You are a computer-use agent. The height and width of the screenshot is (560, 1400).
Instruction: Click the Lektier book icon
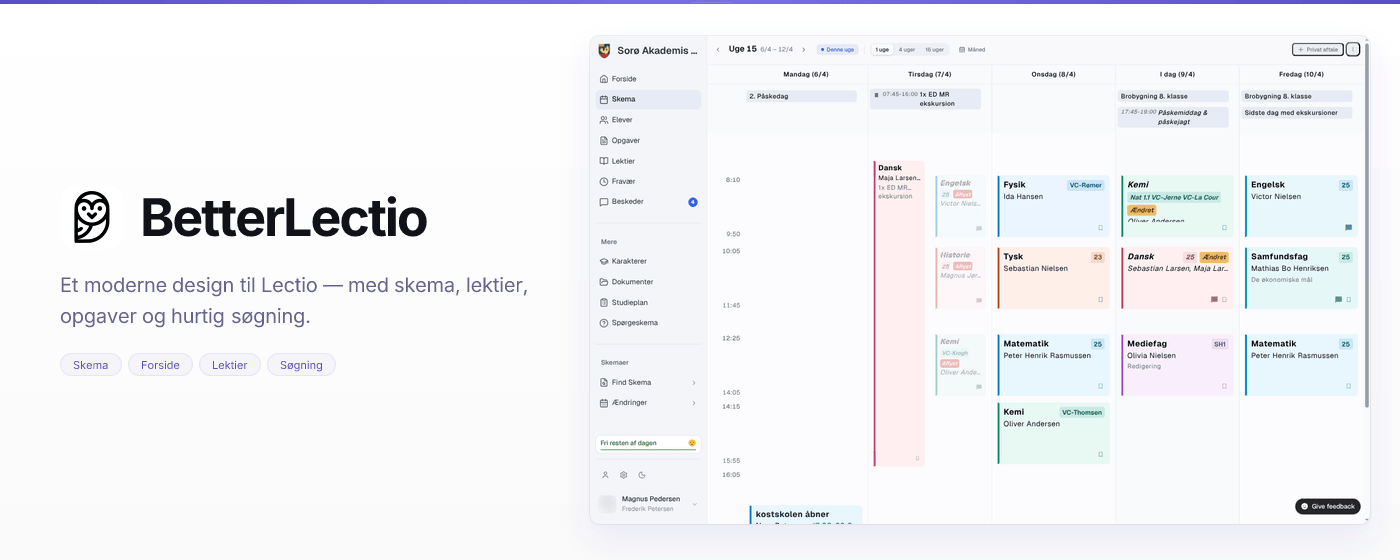pyautogui.click(x=604, y=161)
